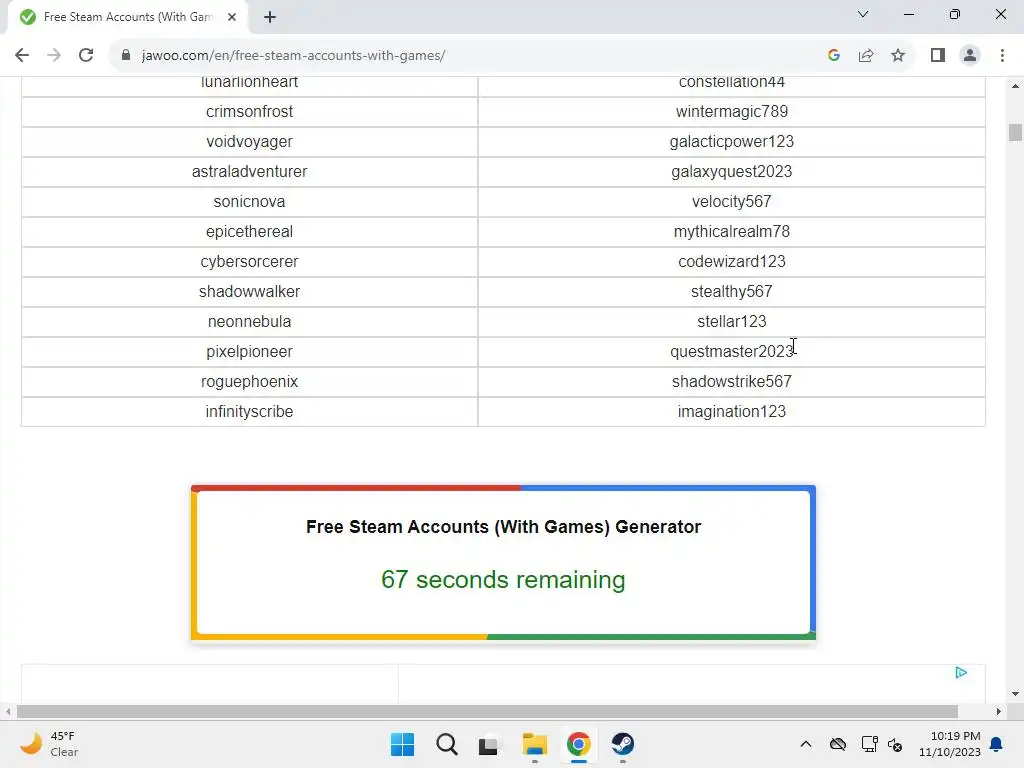Show hidden system tray icons
This screenshot has width=1024, height=768.
tap(806, 744)
